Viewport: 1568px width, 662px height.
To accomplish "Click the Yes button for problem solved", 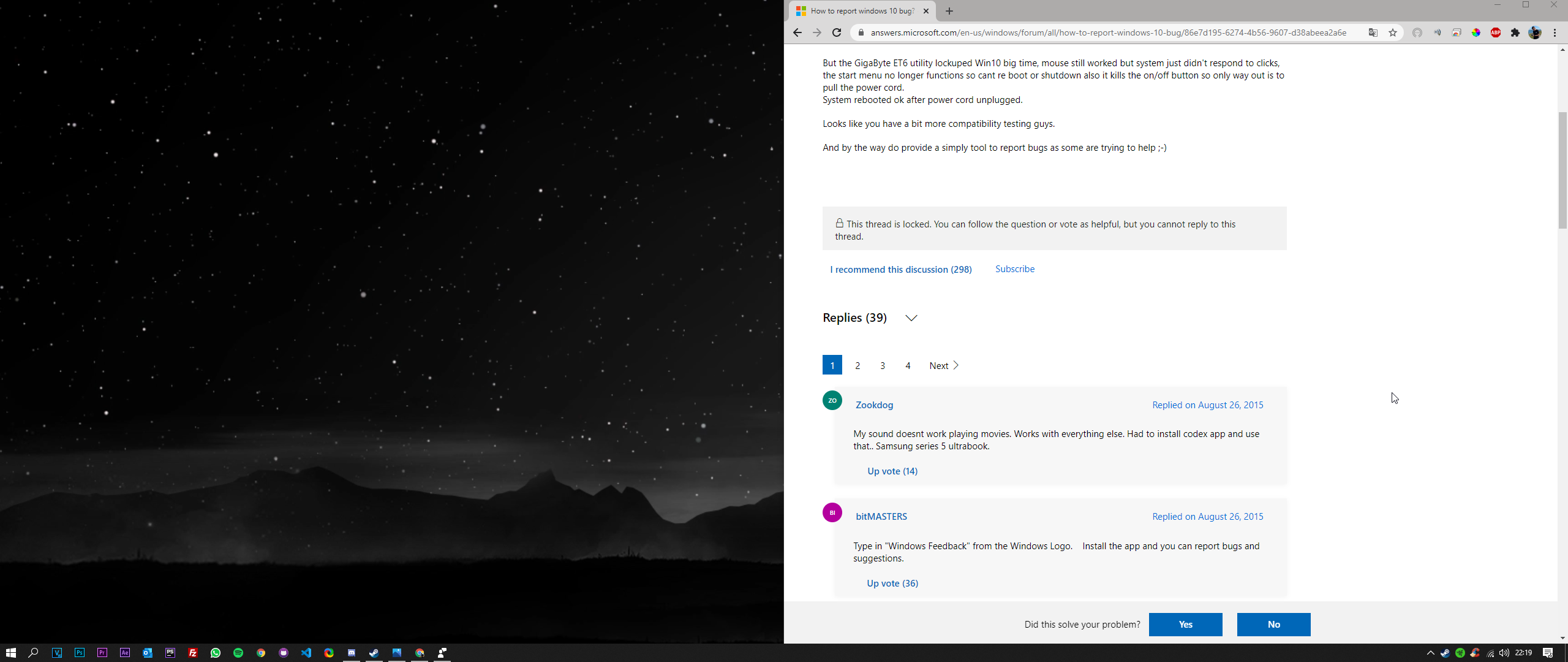I will pyautogui.click(x=1185, y=624).
